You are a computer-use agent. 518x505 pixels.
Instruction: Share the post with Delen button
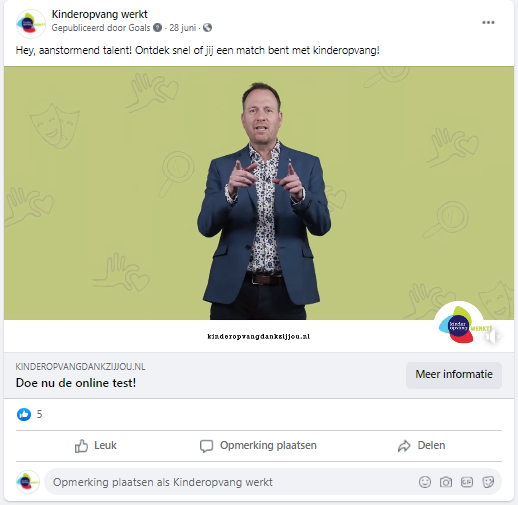(x=421, y=446)
